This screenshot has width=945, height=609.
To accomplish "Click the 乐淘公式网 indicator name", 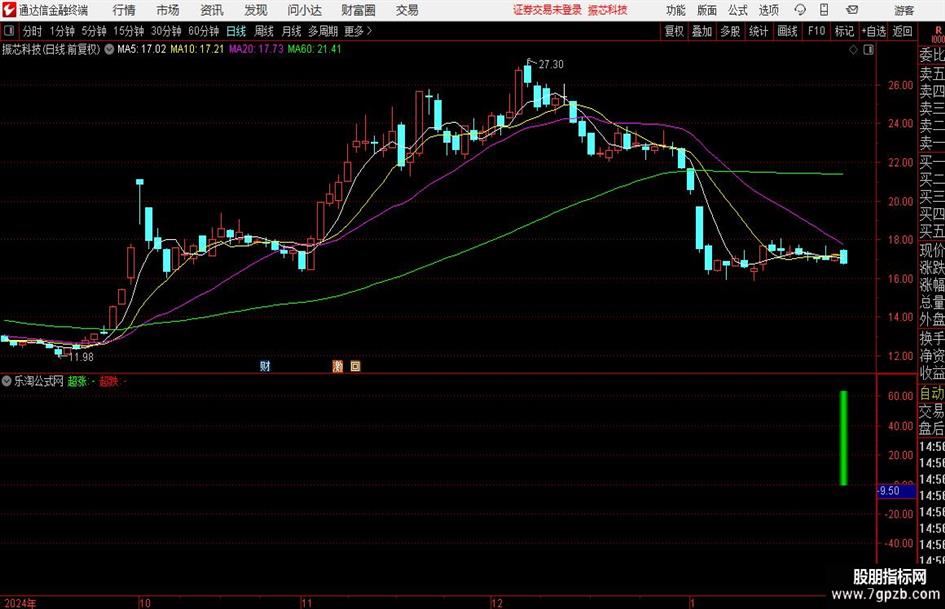I will (x=39, y=381).
